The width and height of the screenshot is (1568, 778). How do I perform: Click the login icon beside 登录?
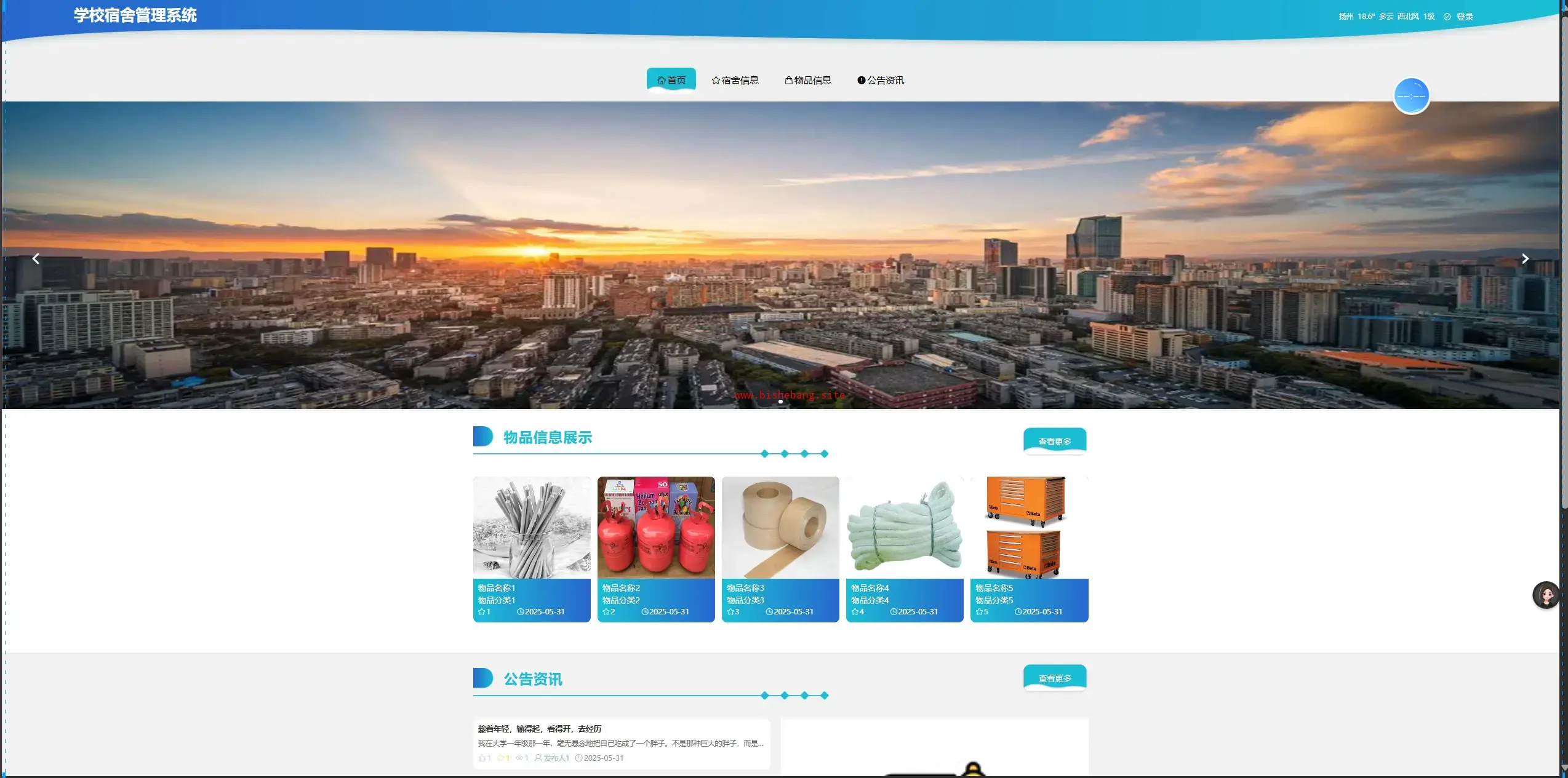(1447, 17)
